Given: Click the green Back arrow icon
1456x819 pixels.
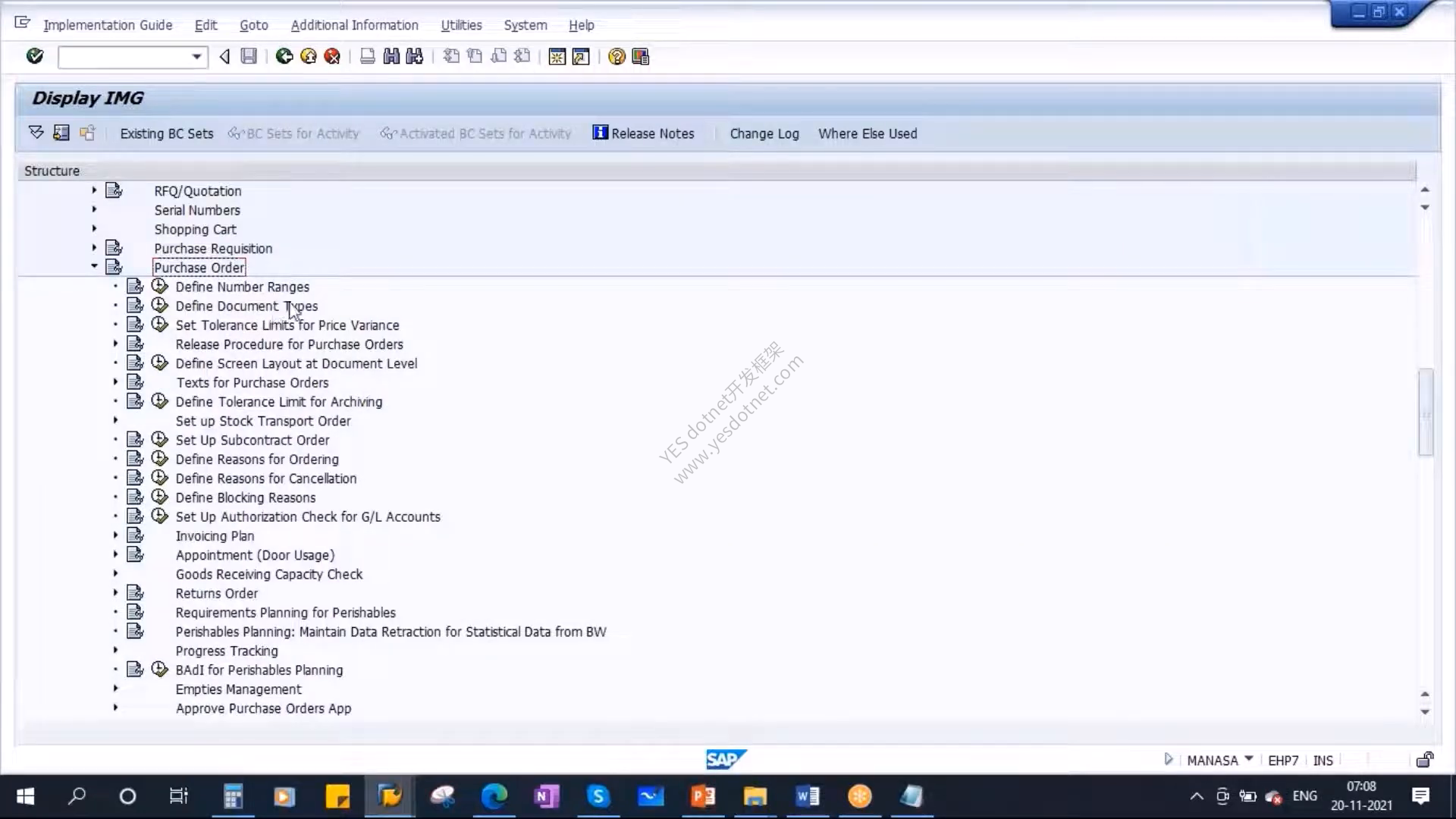Looking at the screenshot, I should 284,56.
